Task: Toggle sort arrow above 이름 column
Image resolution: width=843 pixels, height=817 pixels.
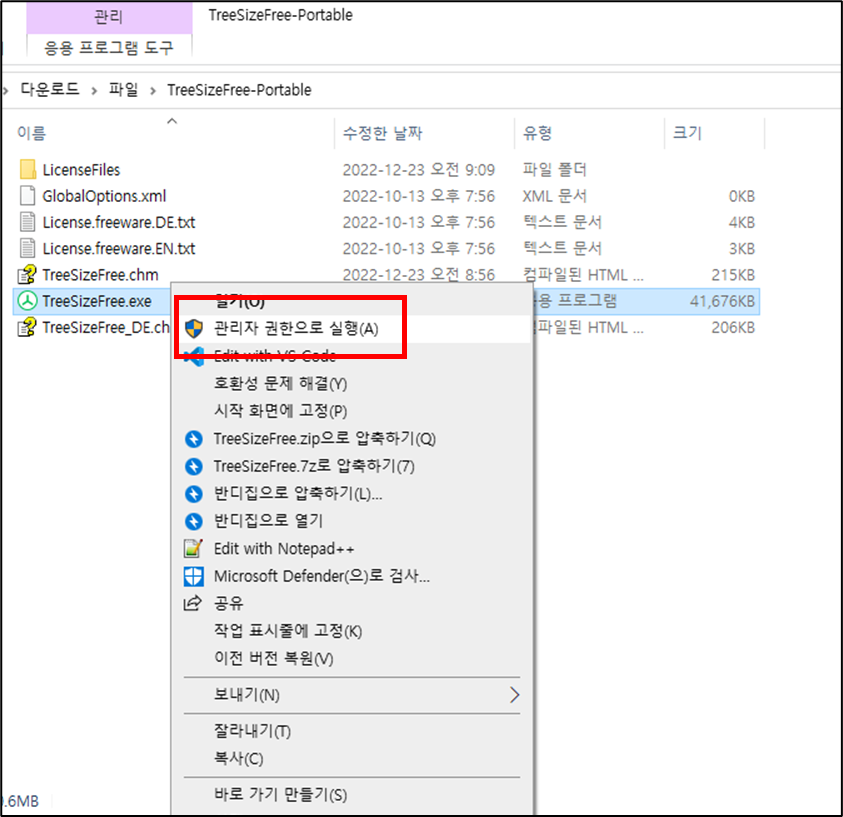Action: coord(172,121)
